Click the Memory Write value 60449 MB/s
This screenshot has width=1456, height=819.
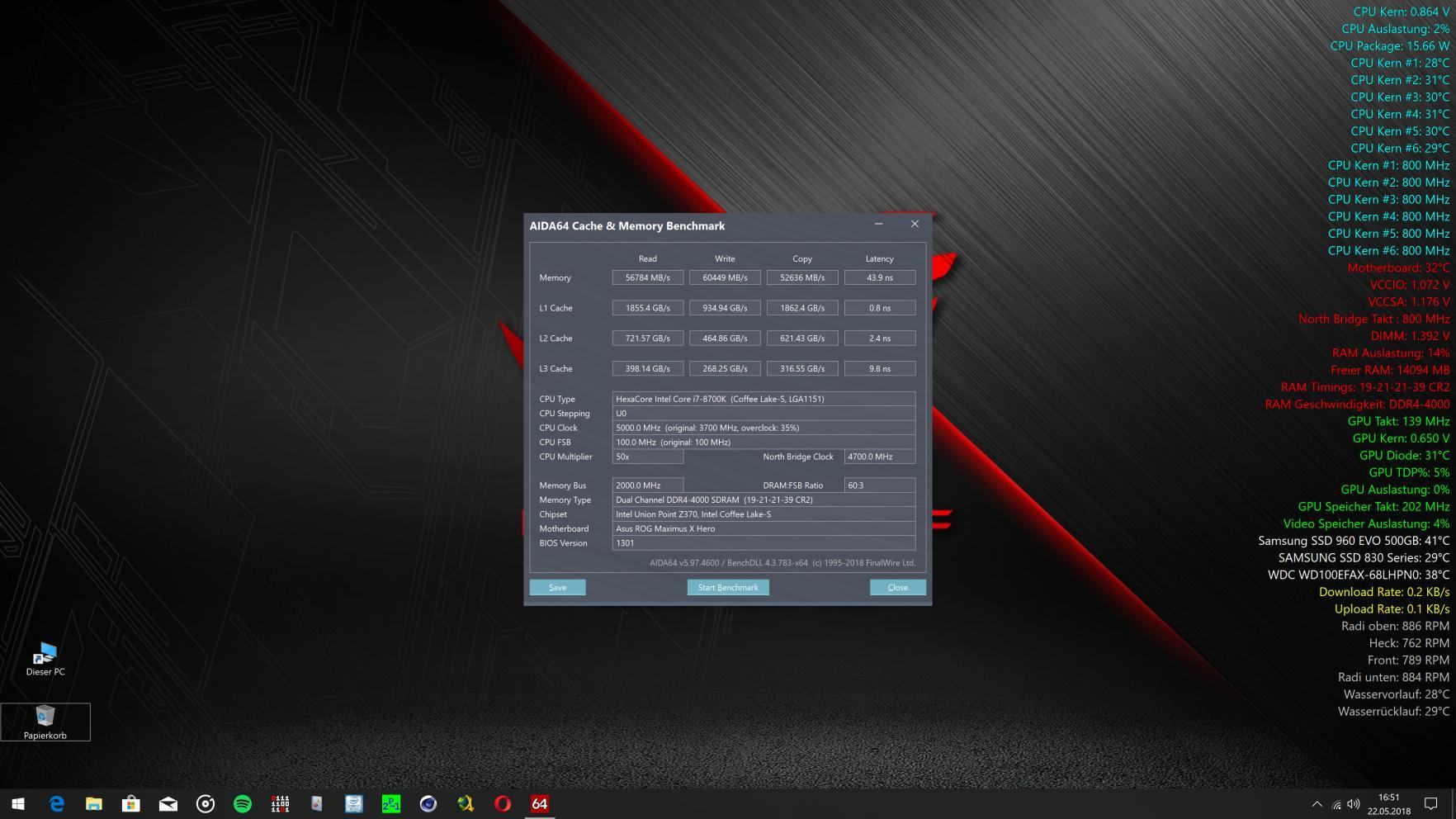pyautogui.click(x=725, y=277)
